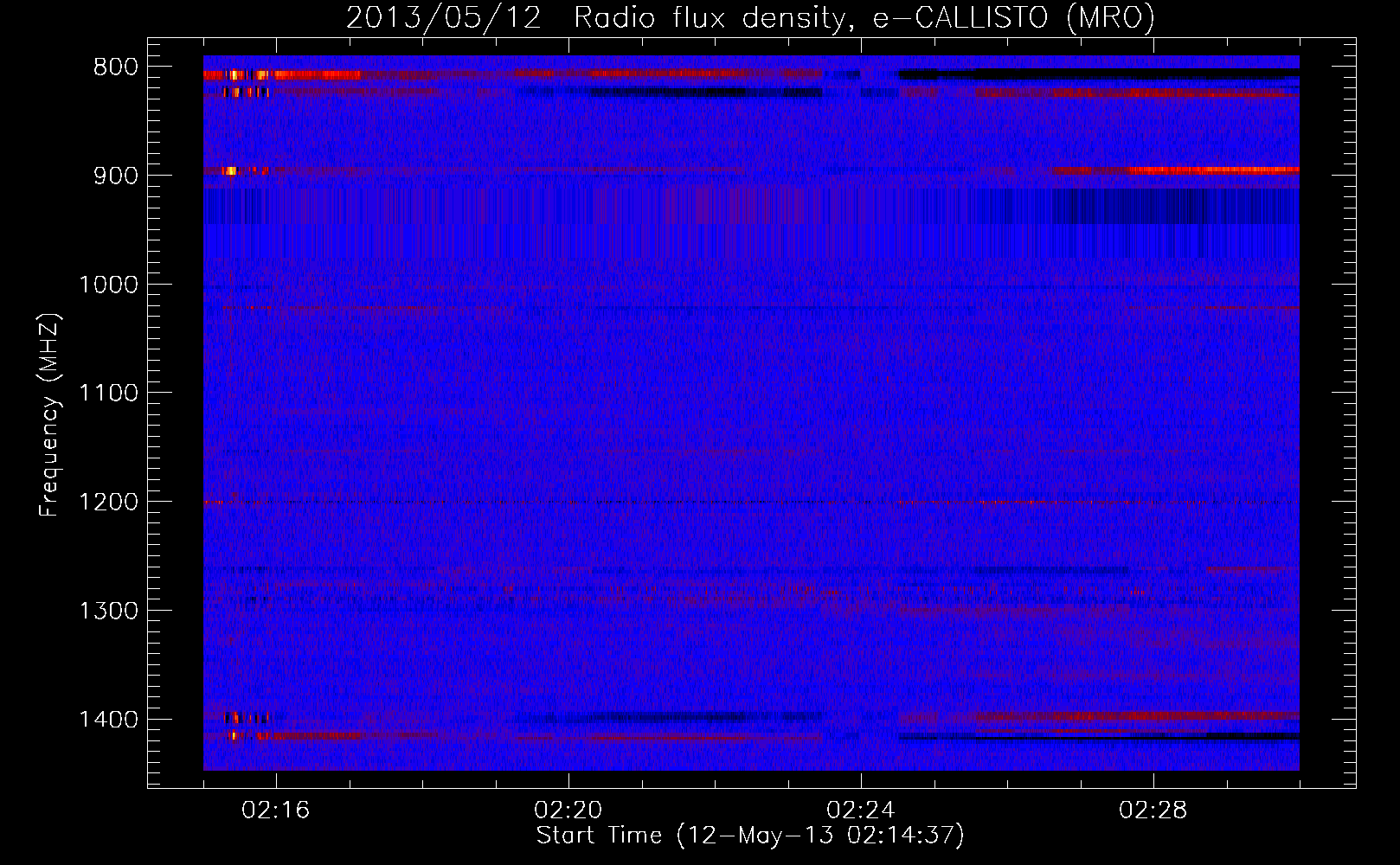This screenshot has width=1400, height=865.
Task: Select the 1400 frequency tick label
Action: (108, 720)
